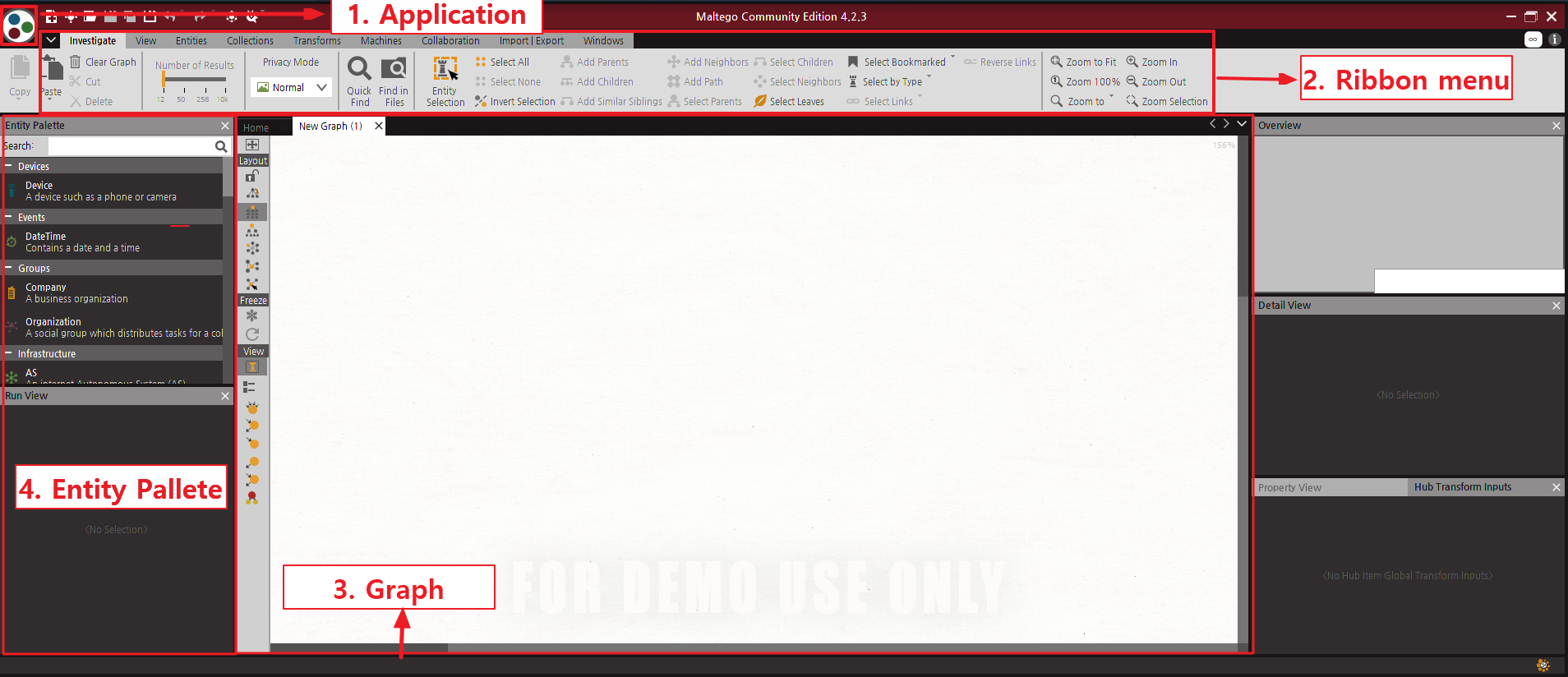The height and width of the screenshot is (677, 1568).
Task: Open the Find in Files tool
Action: click(394, 68)
